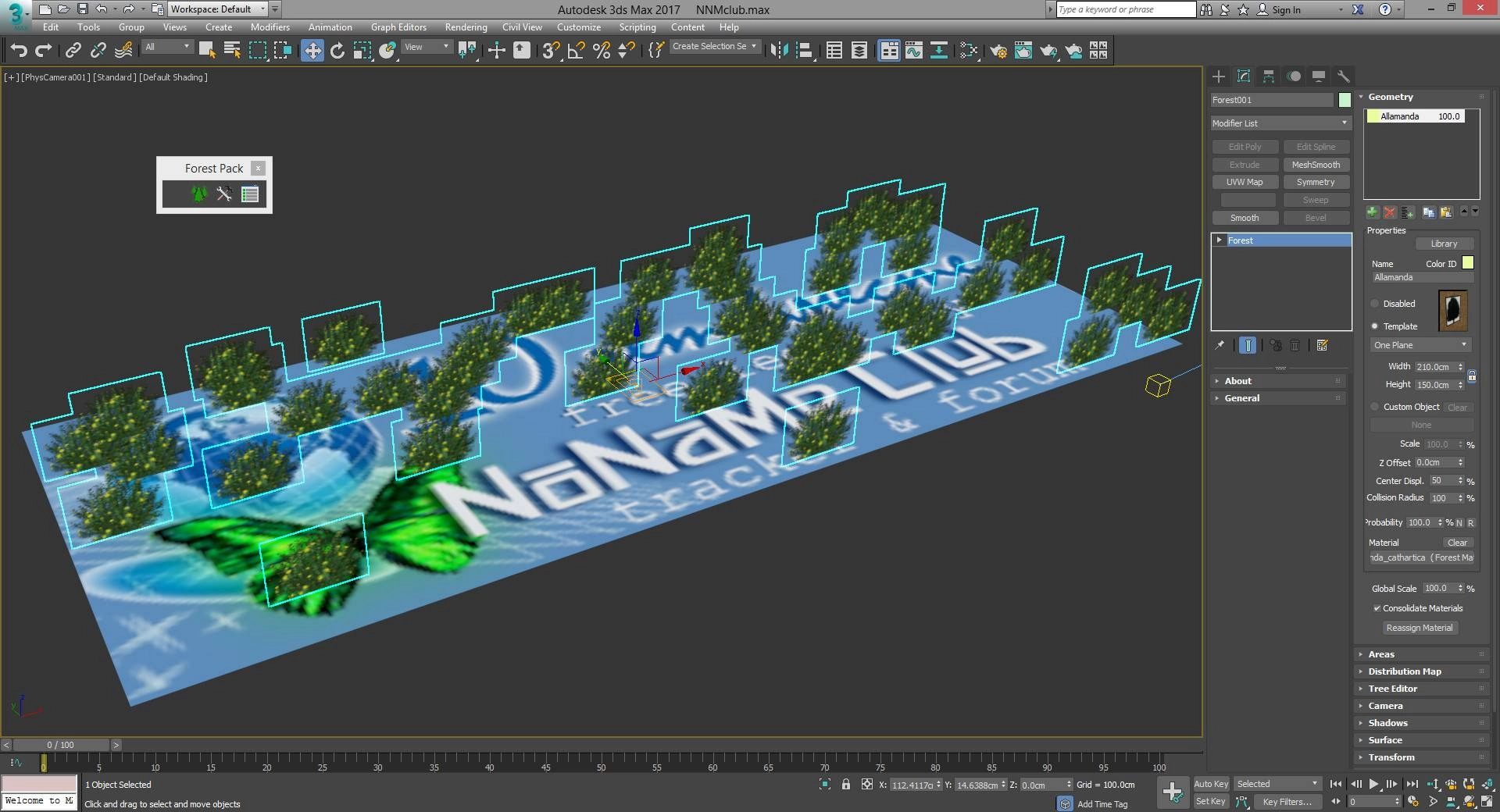This screenshot has width=1500, height=812.
Task: Click the Reassign Material button
Action: [x=1420, y=628]
